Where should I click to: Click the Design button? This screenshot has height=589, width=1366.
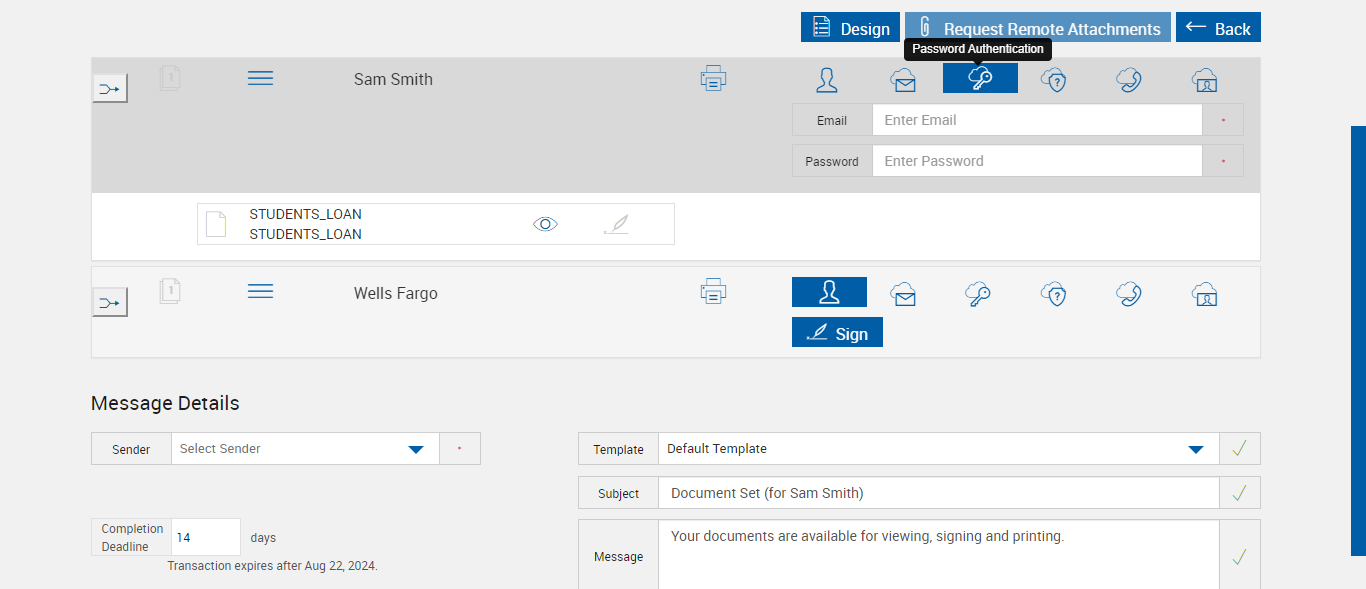(851, 28)
